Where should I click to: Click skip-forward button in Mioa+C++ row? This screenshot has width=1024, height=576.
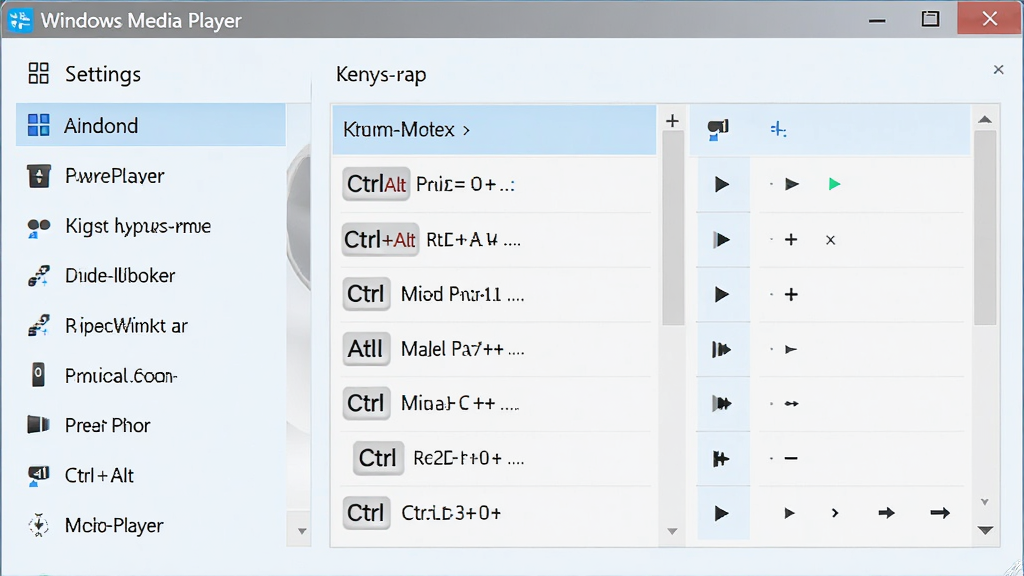722,404
